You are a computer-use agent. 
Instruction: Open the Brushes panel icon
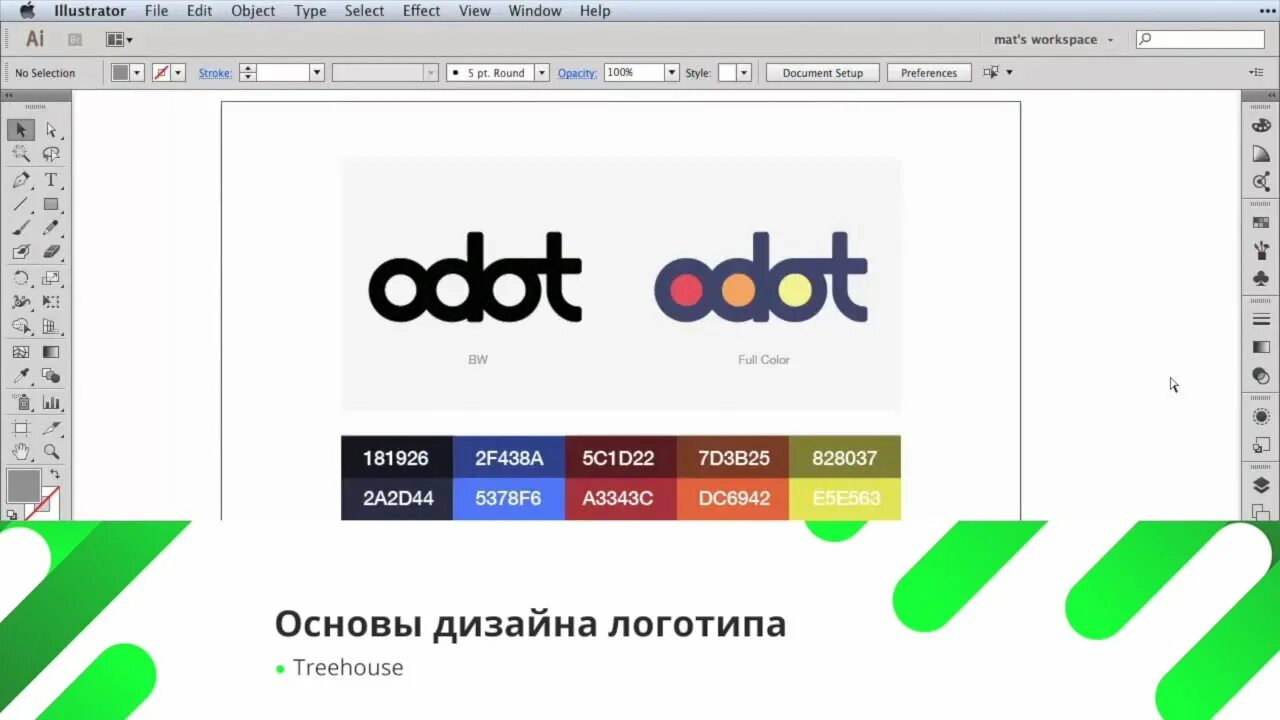[x=1261, y=250]
